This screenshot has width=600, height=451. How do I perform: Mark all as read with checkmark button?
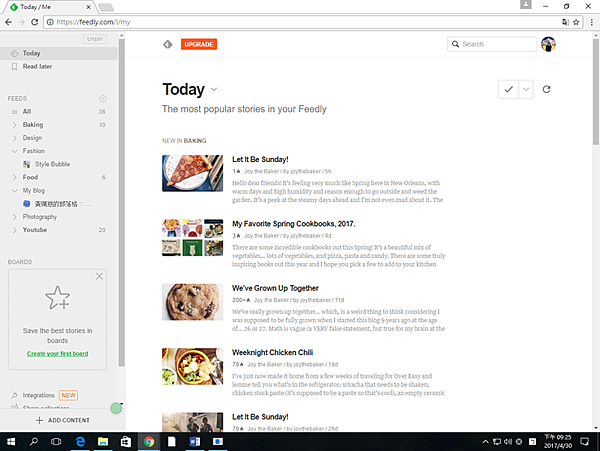(508, 89)
